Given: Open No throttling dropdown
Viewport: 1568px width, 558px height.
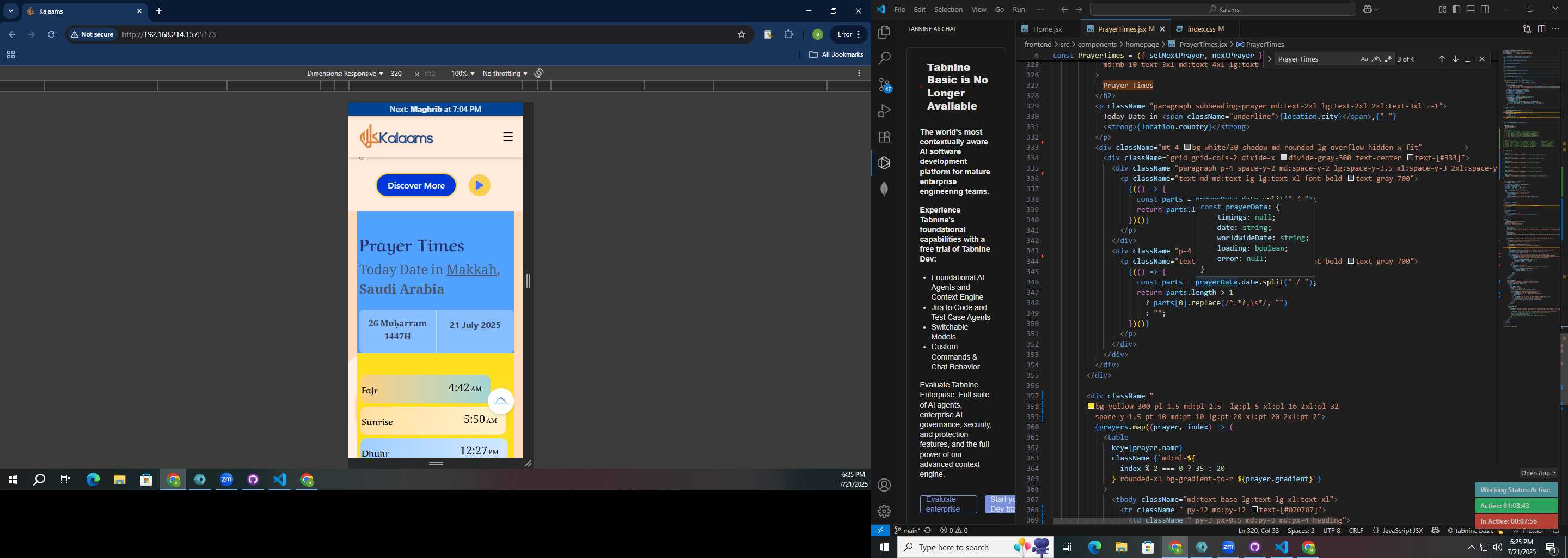Looking at the screenshot, I should (x=505, y=73).
